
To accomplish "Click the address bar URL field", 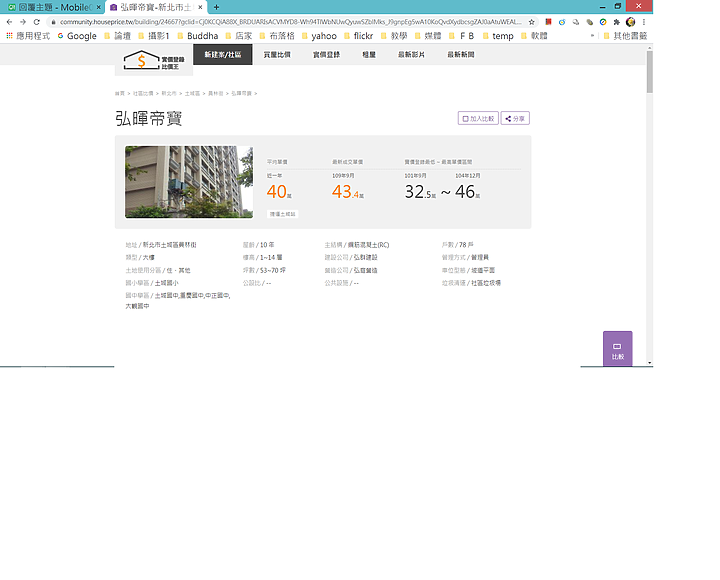I will (x=290, y=22).
